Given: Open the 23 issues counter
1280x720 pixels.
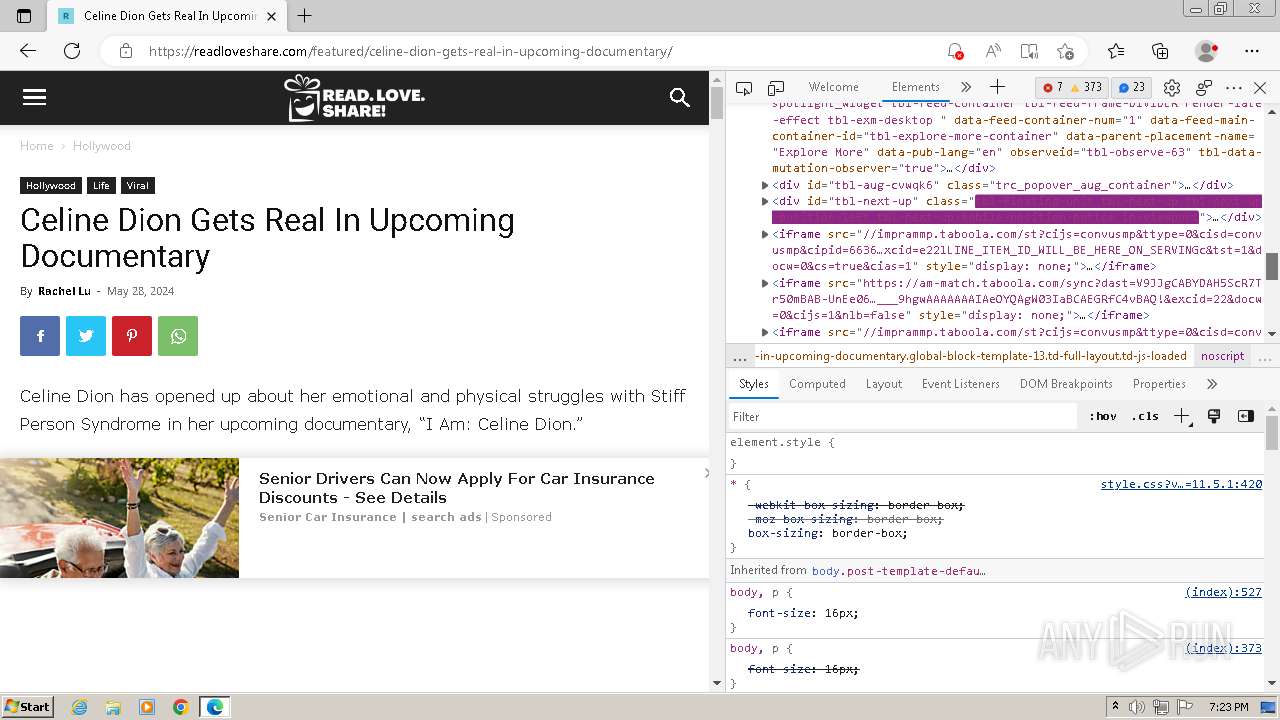Looking at the screenshot, I should [x=1132, y=88].
